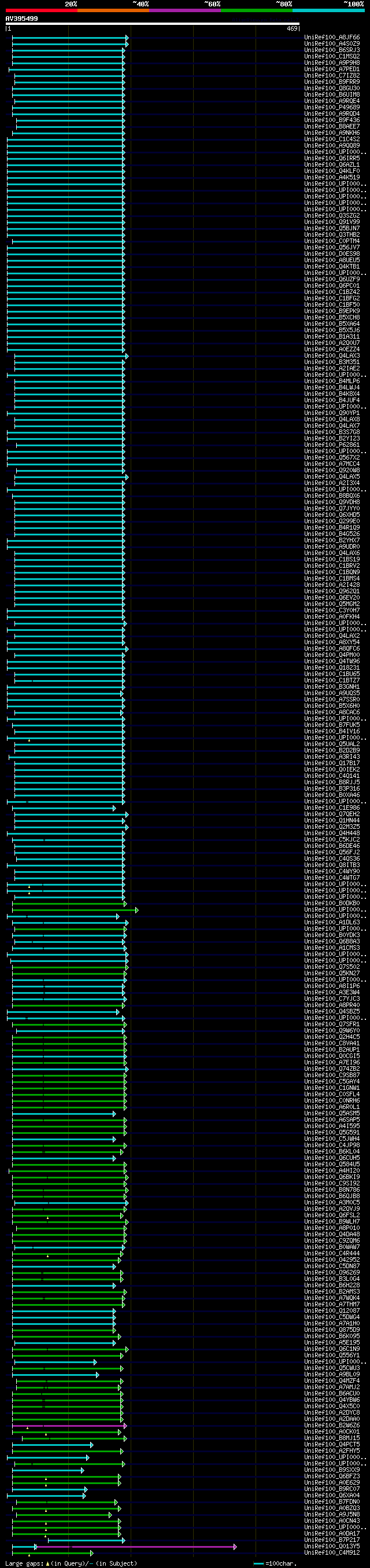This screenshot has height=1568, width=370.
Task: Click the red 20% identity legend segment
Action: [41, 10]
